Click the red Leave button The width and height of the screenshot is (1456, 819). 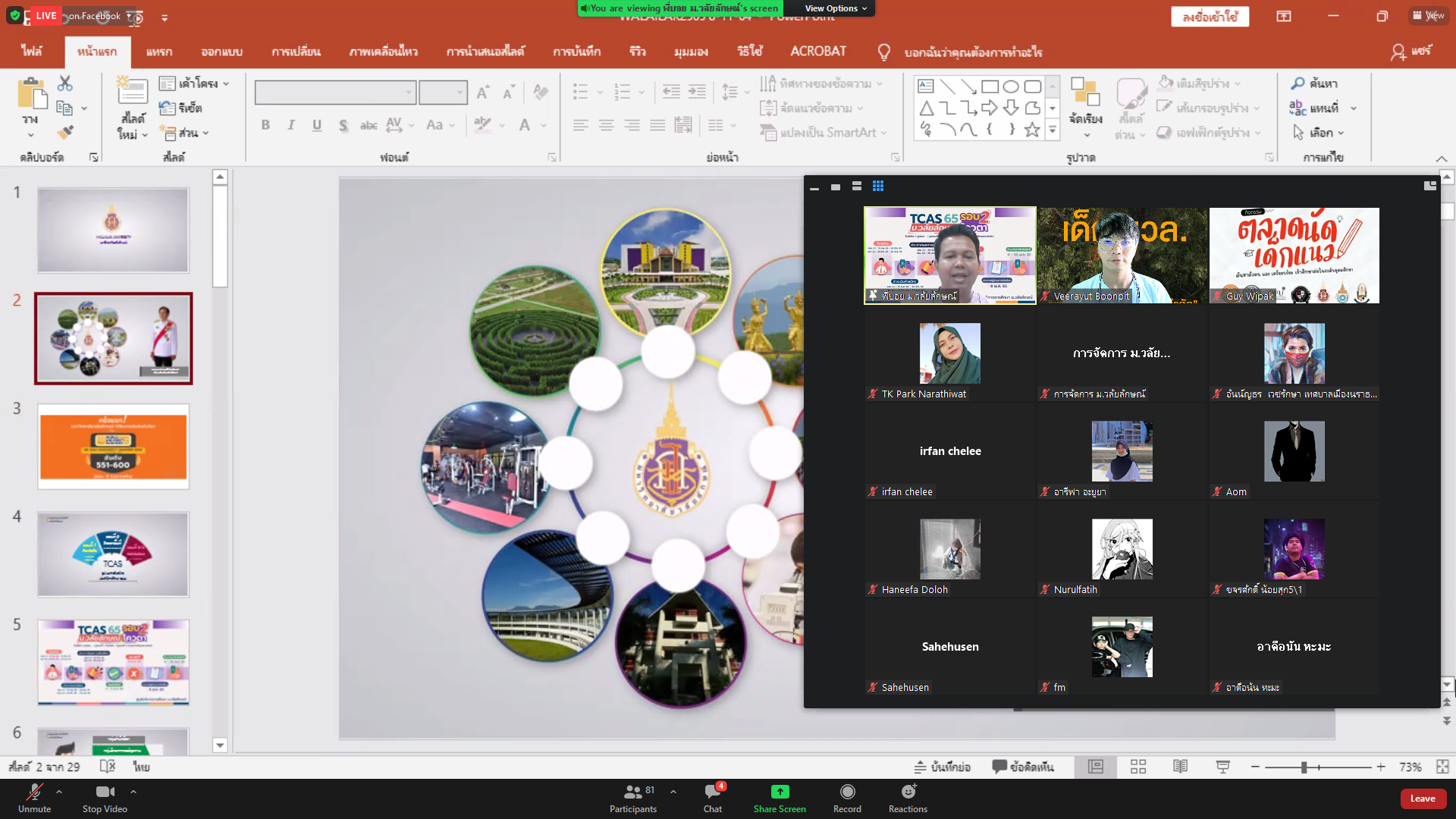[x=1422, y=798]
